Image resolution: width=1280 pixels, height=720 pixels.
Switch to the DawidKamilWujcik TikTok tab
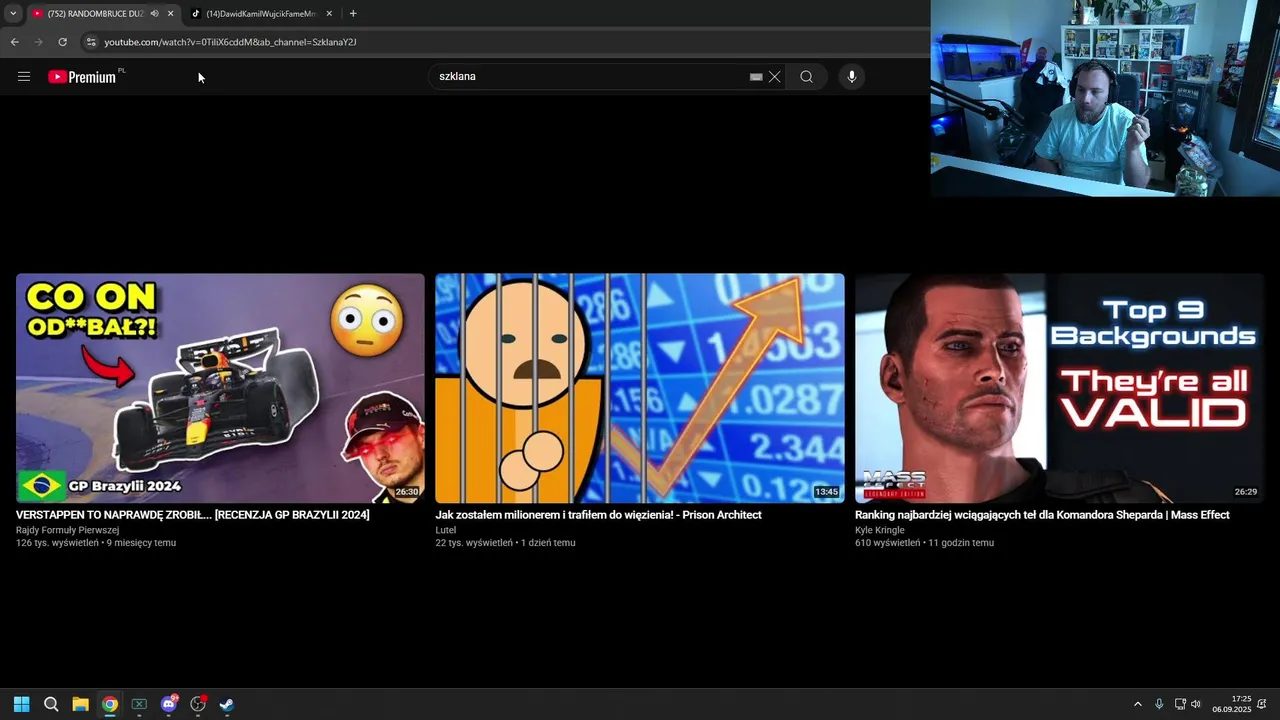tap(260, 14)
